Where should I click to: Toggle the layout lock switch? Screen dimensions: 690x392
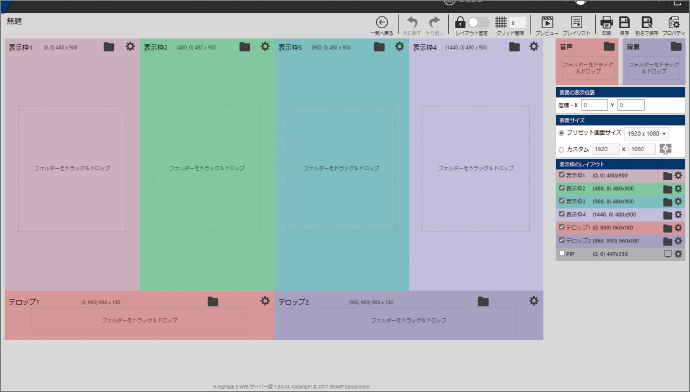[478, 22]
